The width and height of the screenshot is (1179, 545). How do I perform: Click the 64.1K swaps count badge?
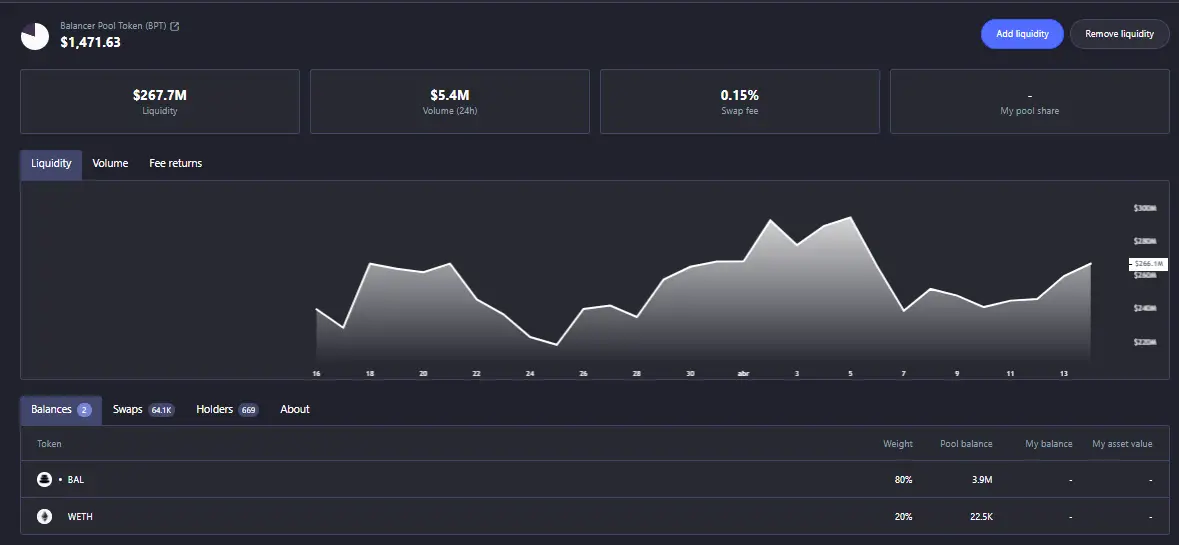pos(162,410)
